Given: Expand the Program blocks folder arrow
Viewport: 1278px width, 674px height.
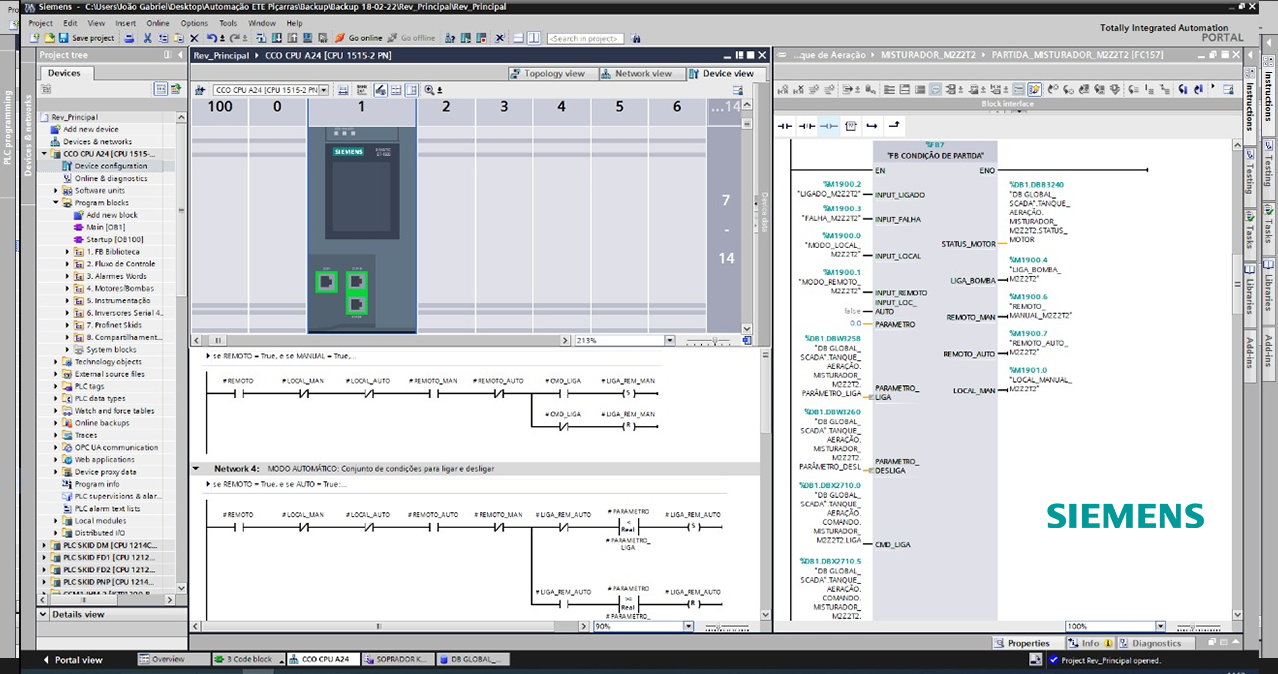Looking at the screenshot, I should [x=57, y=203].
